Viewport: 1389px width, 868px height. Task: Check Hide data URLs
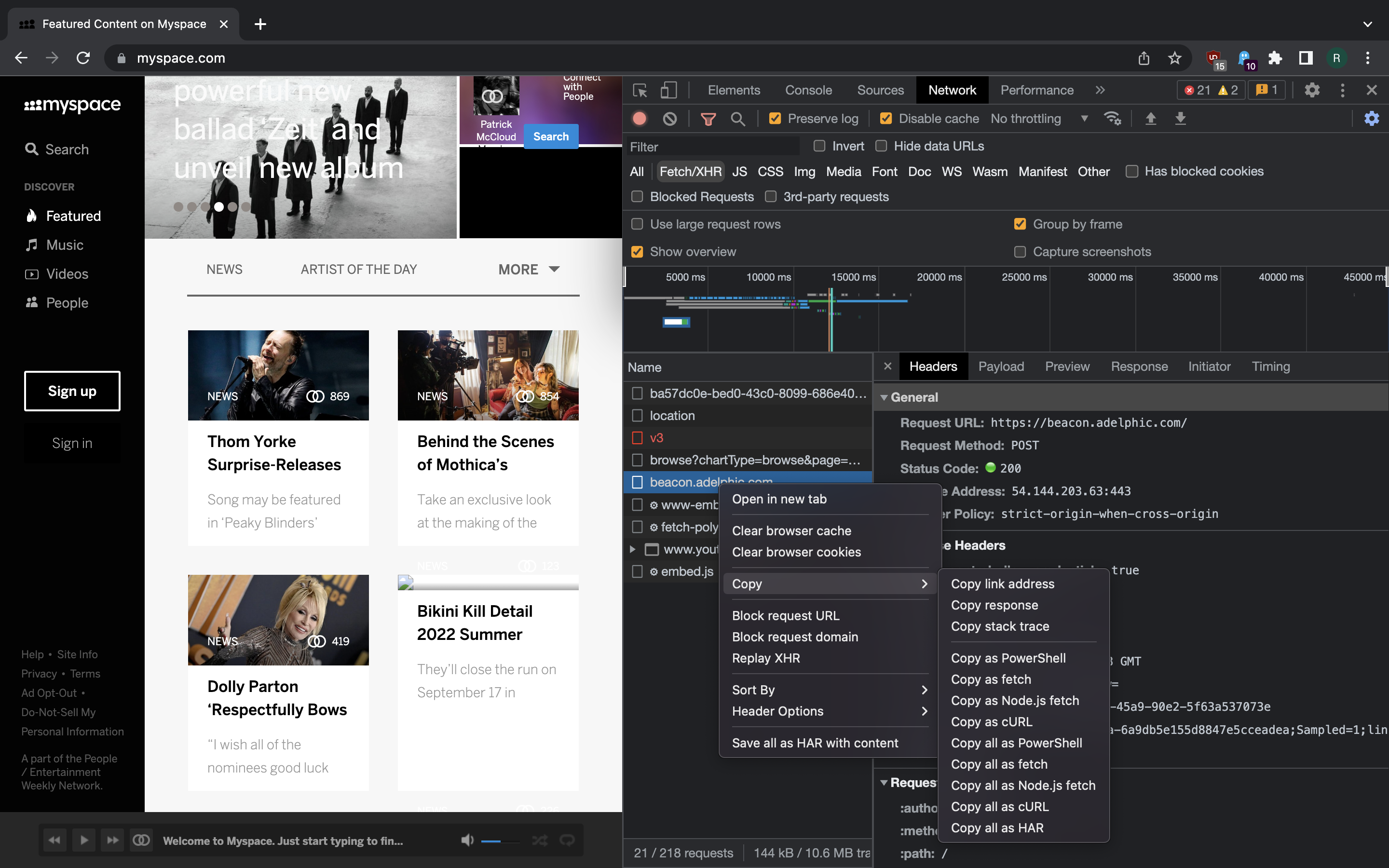point(881,147)
